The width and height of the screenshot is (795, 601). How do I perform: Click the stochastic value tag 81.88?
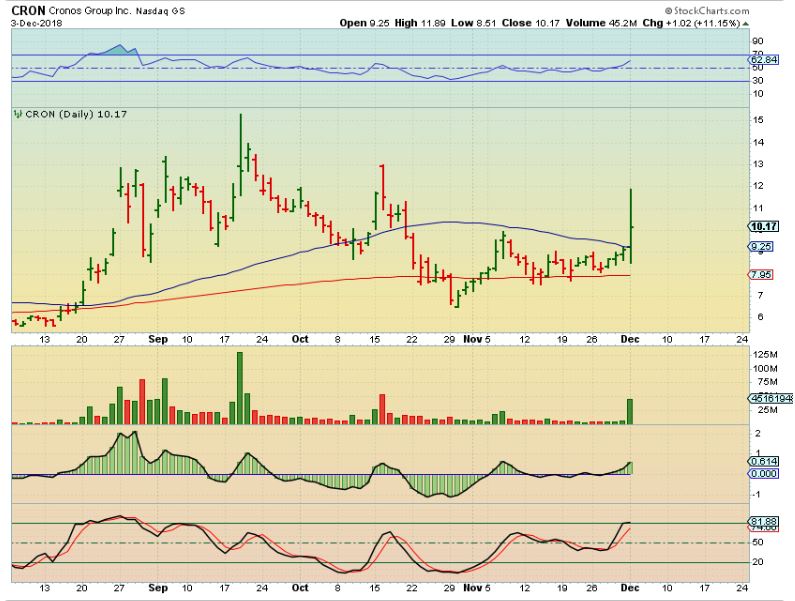click(763, 521)
